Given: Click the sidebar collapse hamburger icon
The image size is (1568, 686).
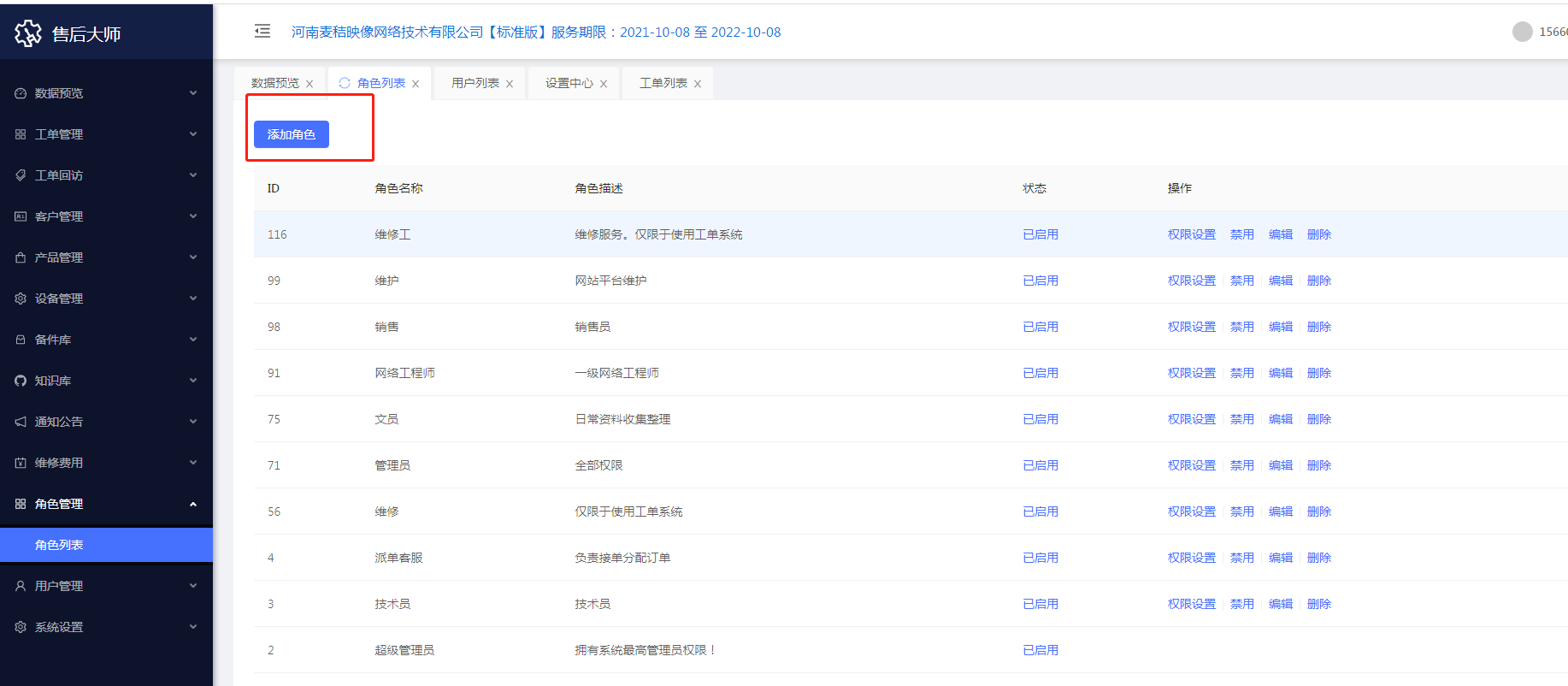Looking at the screenshot, I should [262, 32].
